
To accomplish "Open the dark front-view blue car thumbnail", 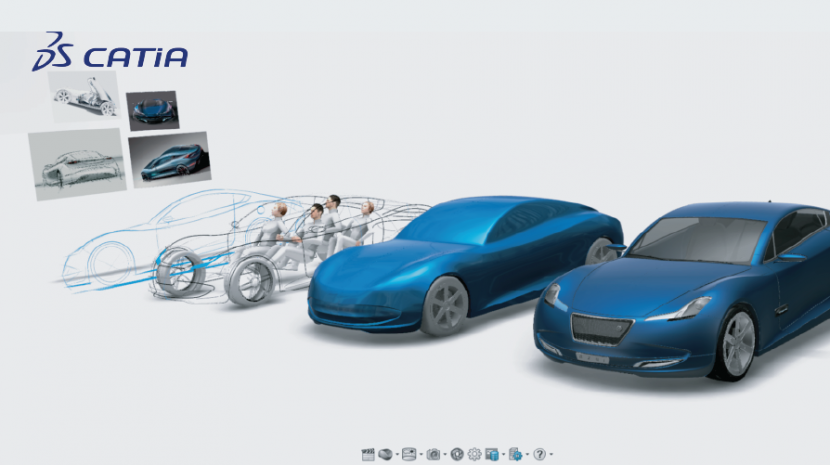I will click(152, 110).
